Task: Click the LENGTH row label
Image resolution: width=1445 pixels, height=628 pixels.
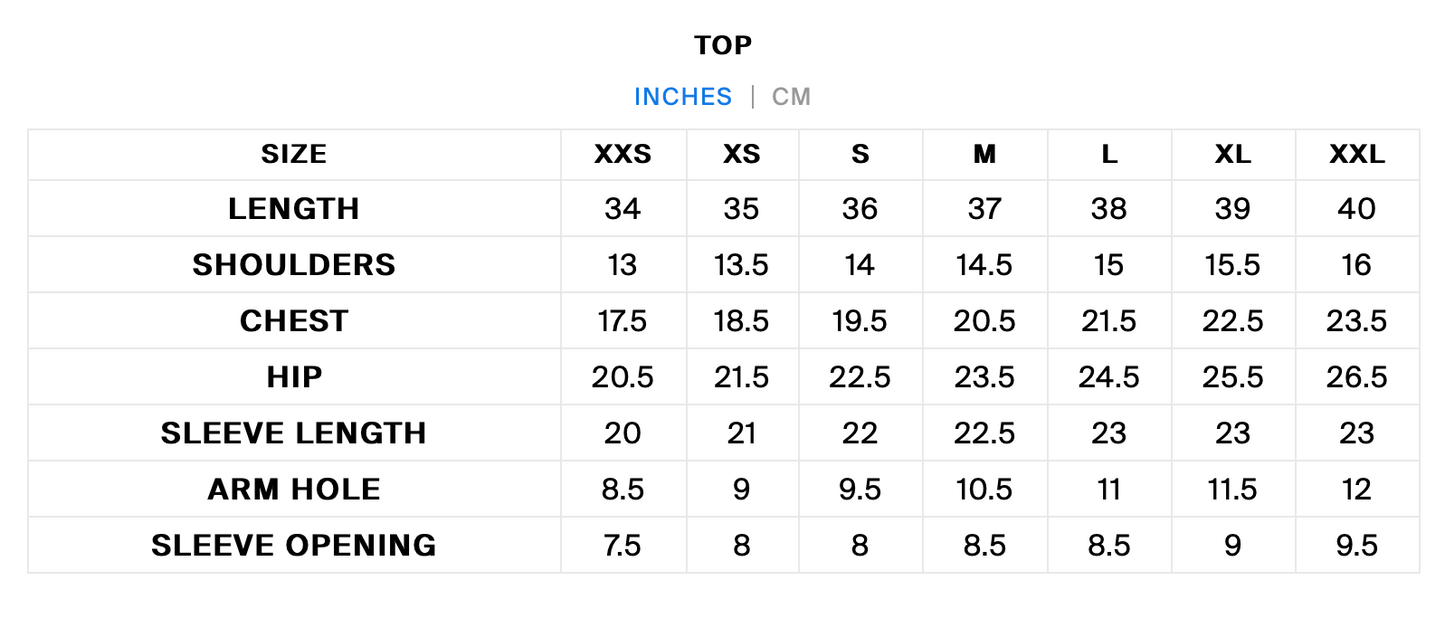Action: (x=294, y=209)
